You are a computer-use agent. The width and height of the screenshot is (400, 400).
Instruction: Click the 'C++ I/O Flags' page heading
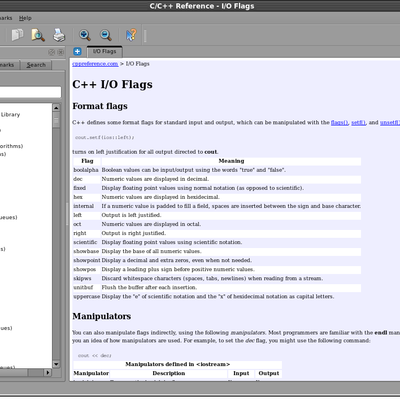tap(112, 84)
